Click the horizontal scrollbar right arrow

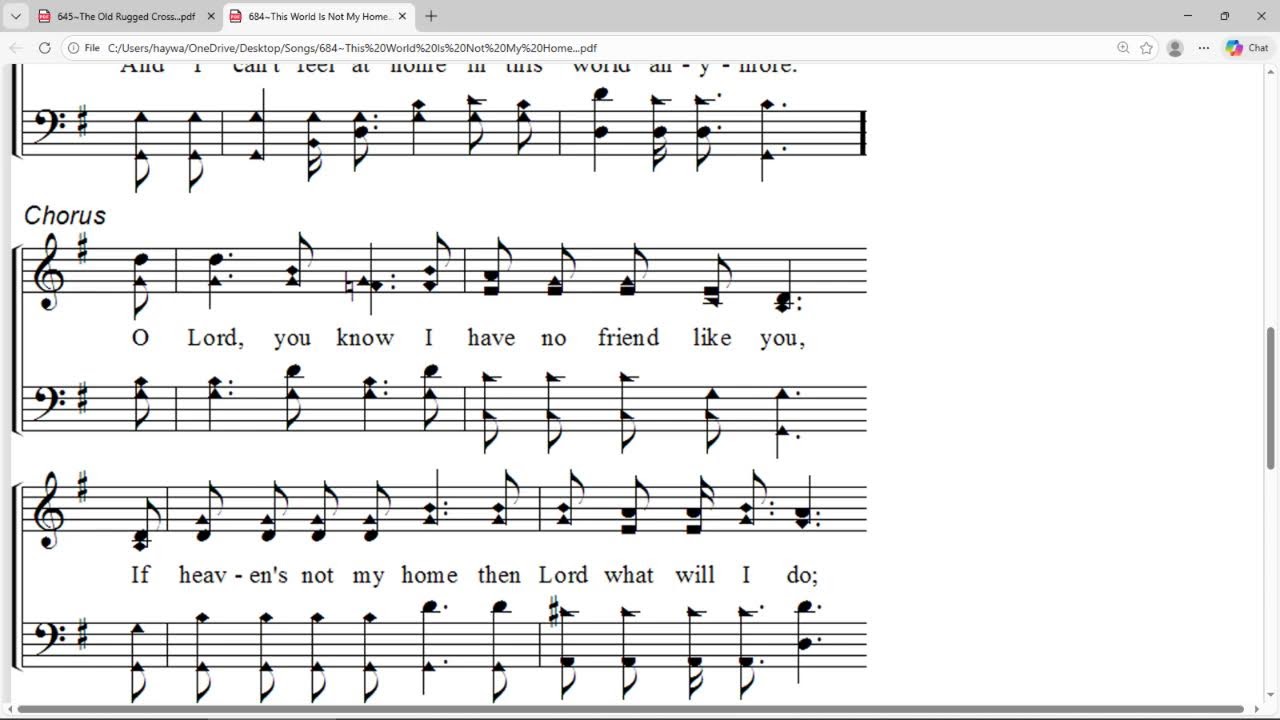click(1256, 709)
